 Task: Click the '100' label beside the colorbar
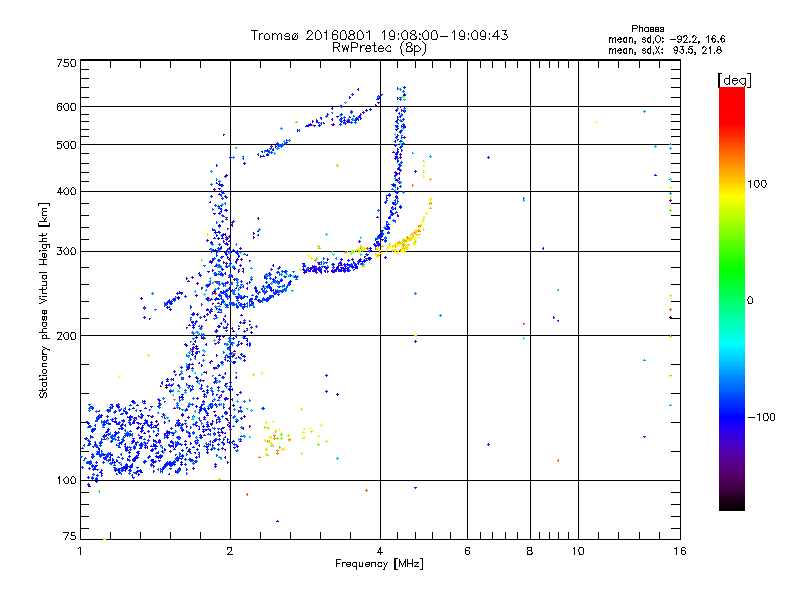tap(757, 184)
